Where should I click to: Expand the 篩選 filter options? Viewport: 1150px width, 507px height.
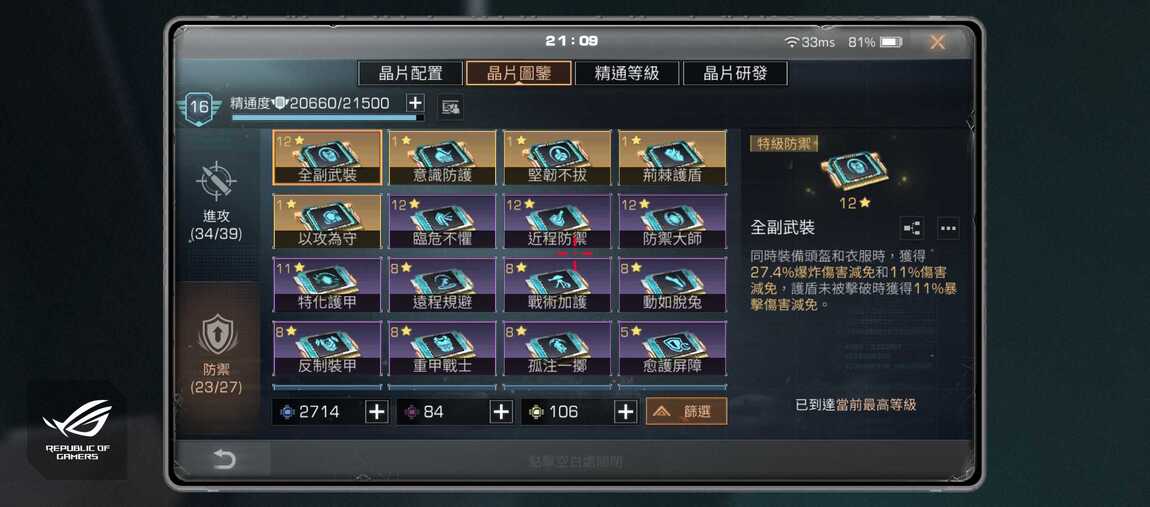click(x=686, y=412)
